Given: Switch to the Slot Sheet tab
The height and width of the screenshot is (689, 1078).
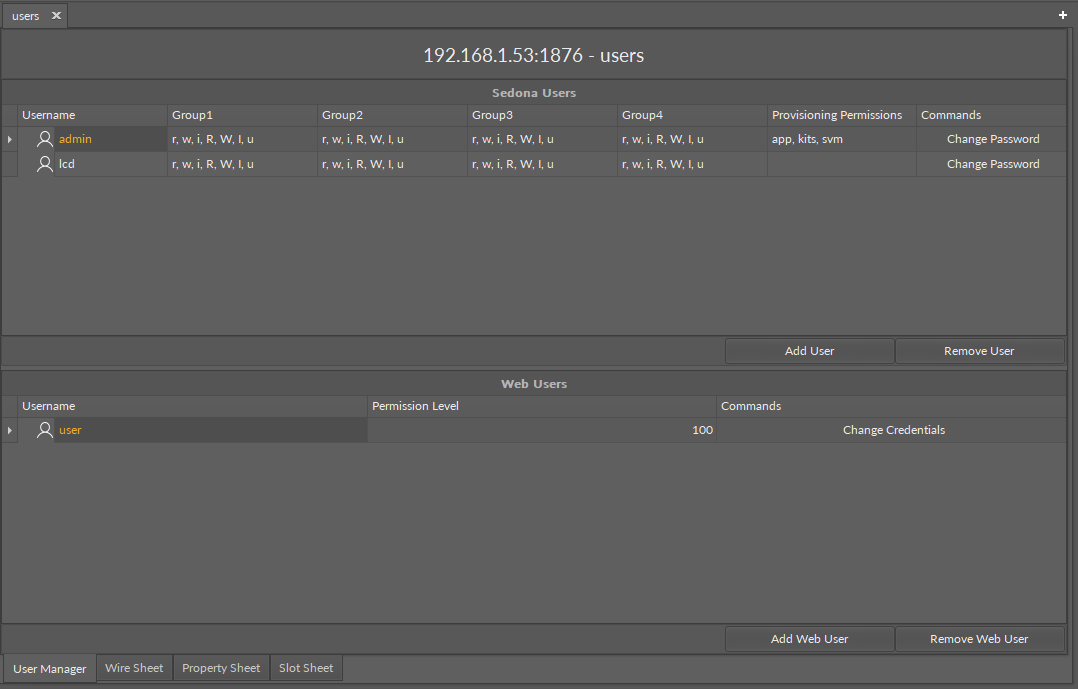Looking at the screenshot, I should tap(305, 668).
